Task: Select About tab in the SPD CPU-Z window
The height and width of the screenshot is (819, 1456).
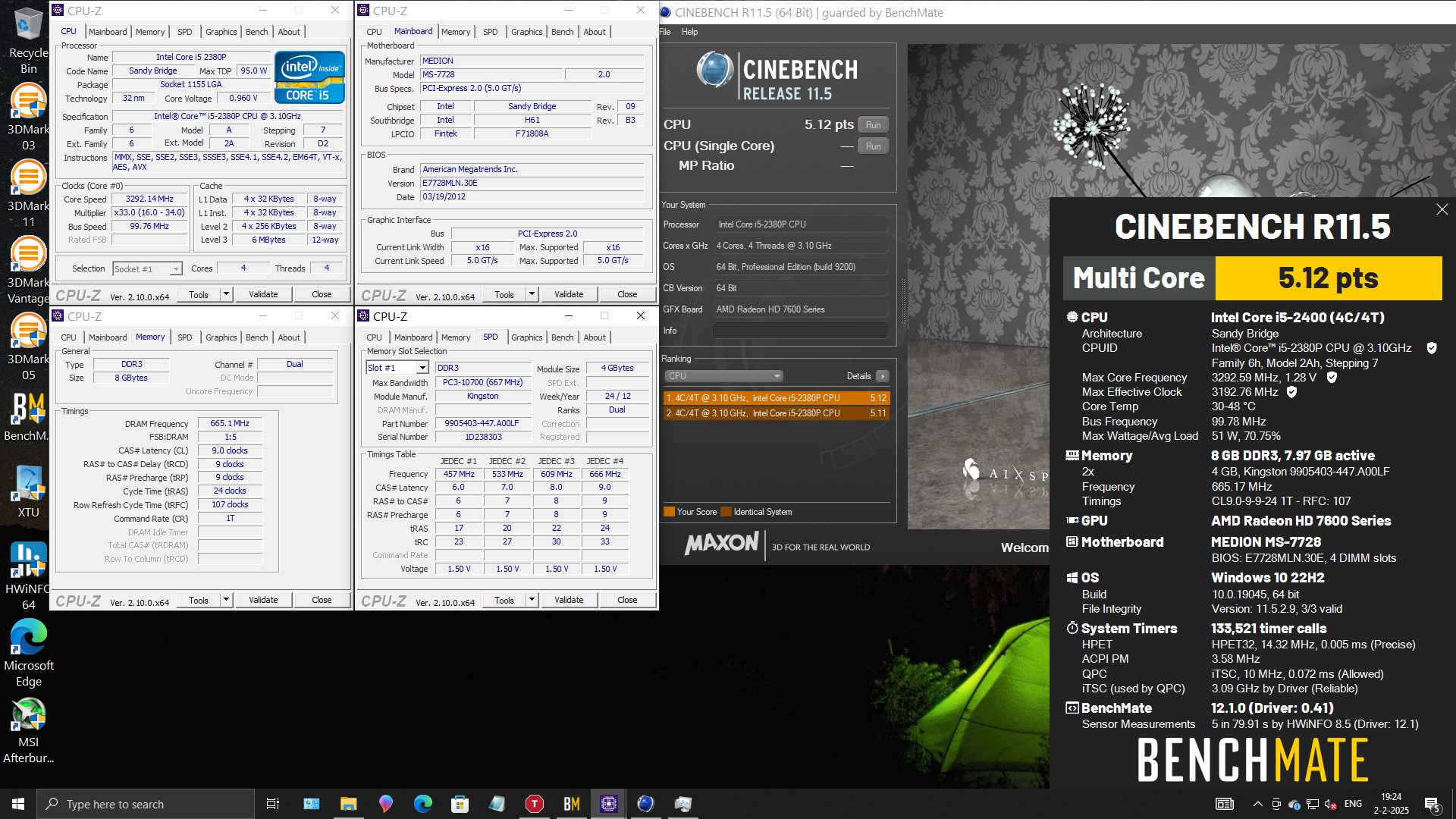Action: [595, 337]
